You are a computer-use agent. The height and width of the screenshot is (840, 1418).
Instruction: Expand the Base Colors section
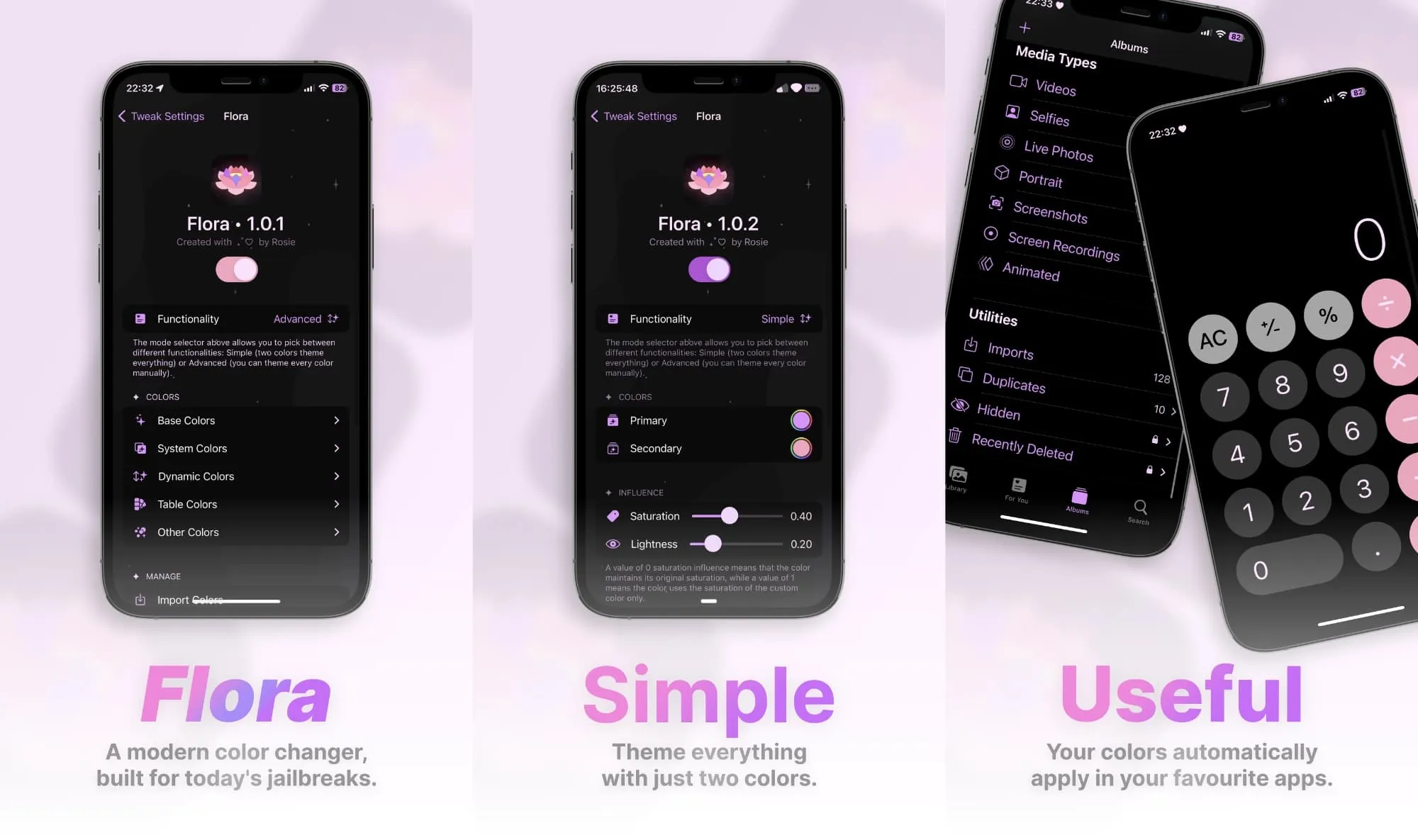click(236, 419)
